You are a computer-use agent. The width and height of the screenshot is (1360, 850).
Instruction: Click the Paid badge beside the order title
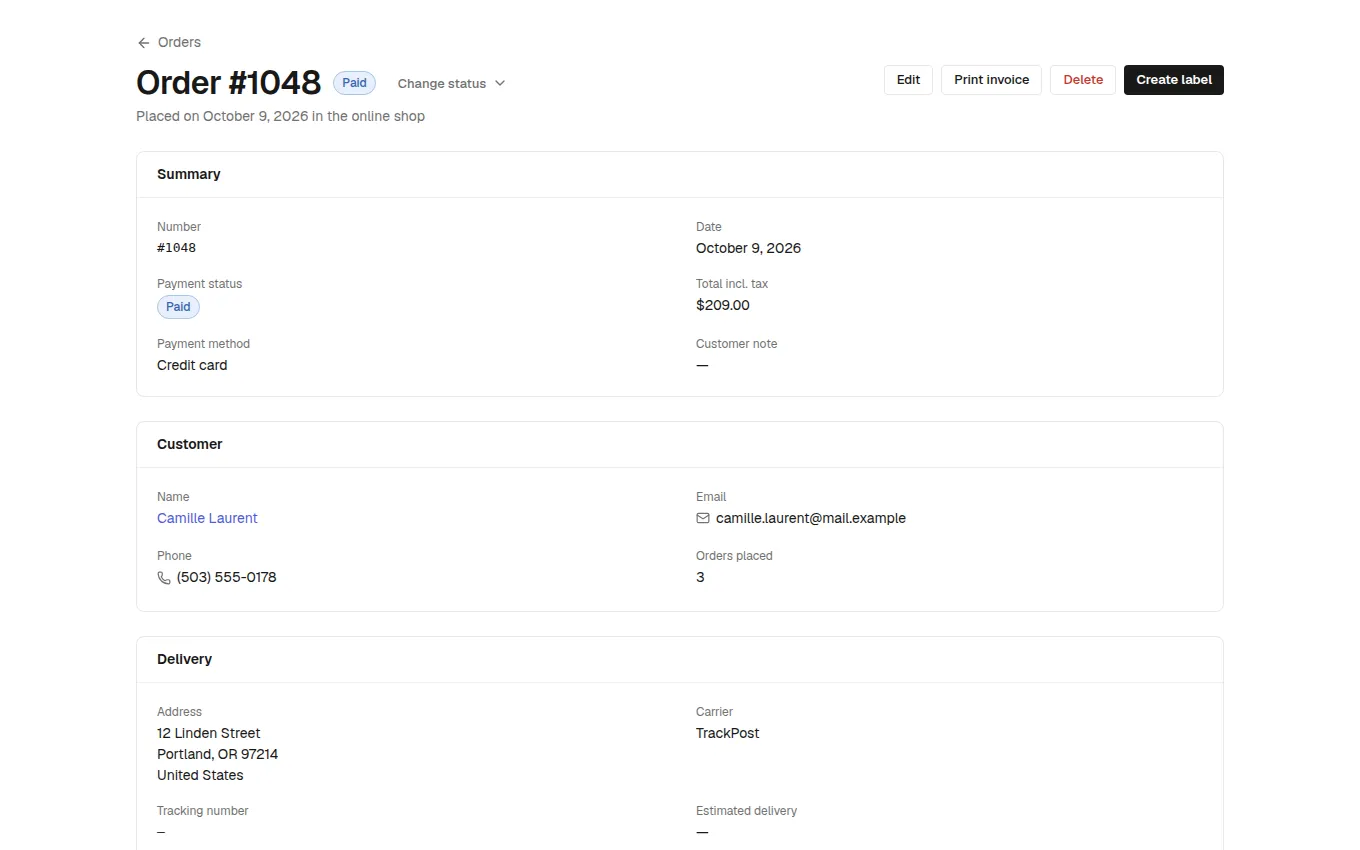coord(354,83)
